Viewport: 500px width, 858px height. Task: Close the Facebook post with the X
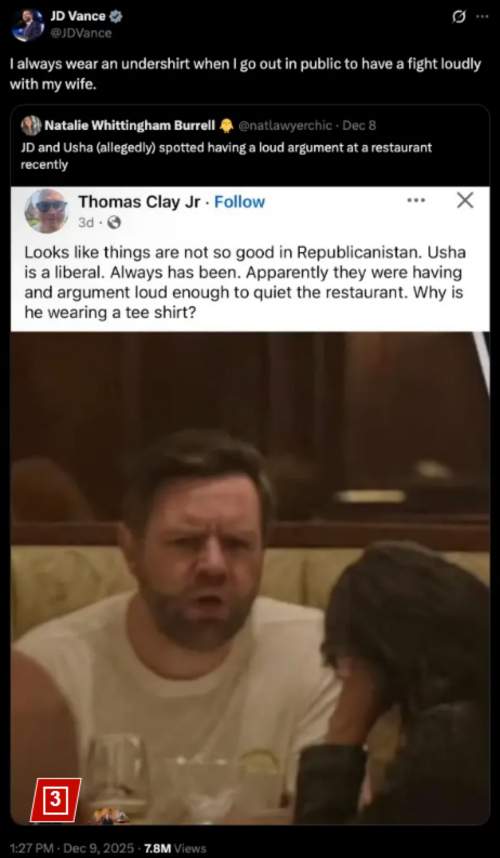pyautogui.click(x=464, y=200)
